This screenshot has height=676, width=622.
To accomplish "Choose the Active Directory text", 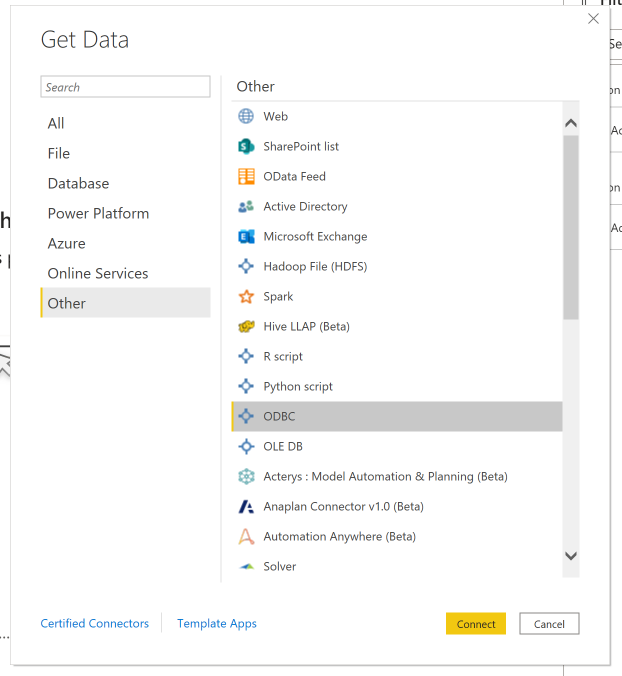I will click(305, 207).
